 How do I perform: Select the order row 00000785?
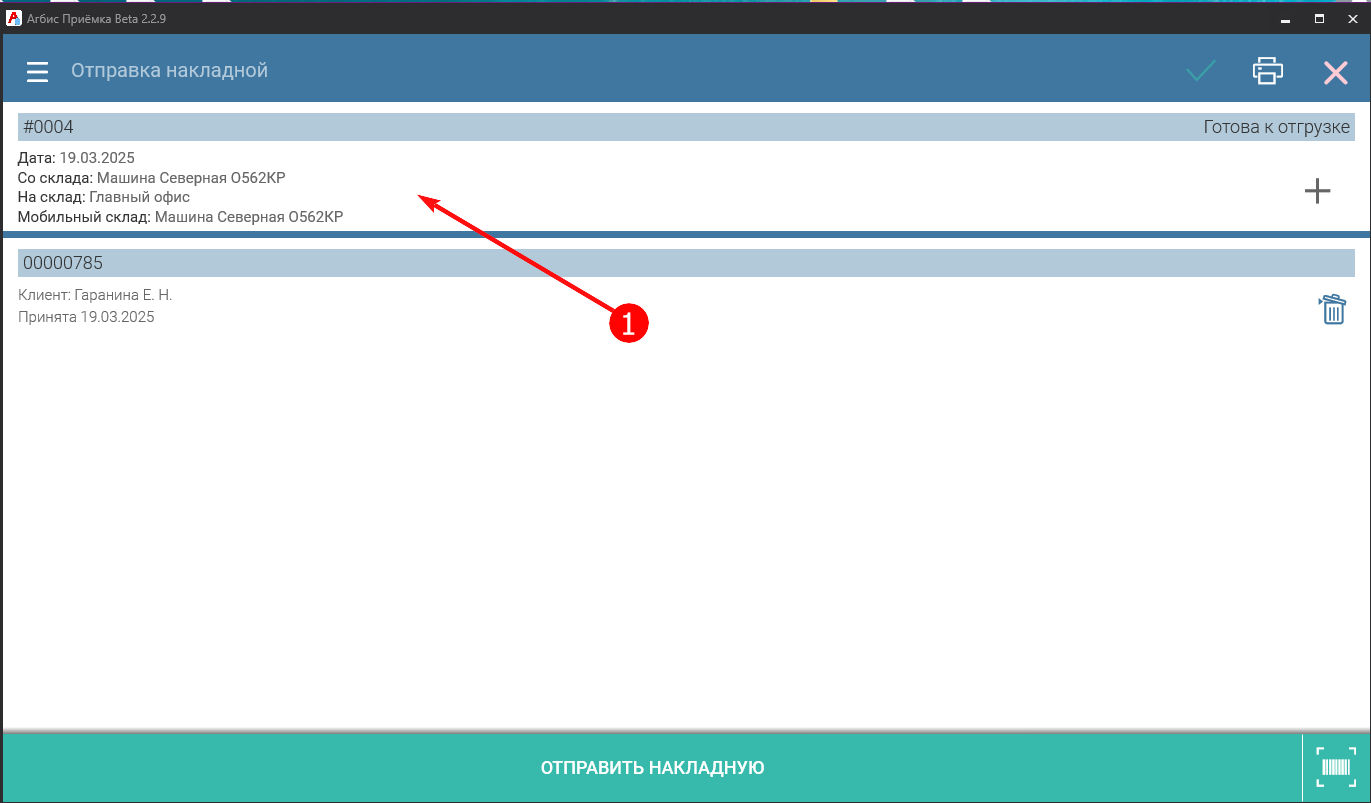pyautogui.click(x=62, y=263)
